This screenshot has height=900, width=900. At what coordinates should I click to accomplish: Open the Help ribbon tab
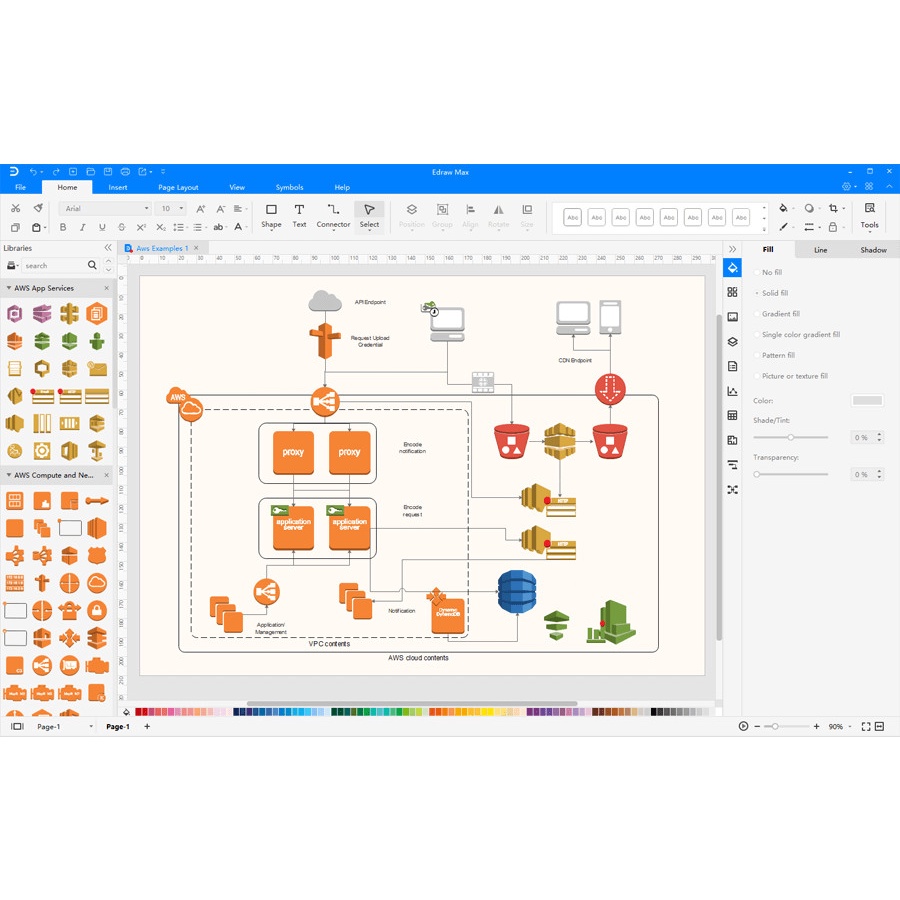[342, 187]
